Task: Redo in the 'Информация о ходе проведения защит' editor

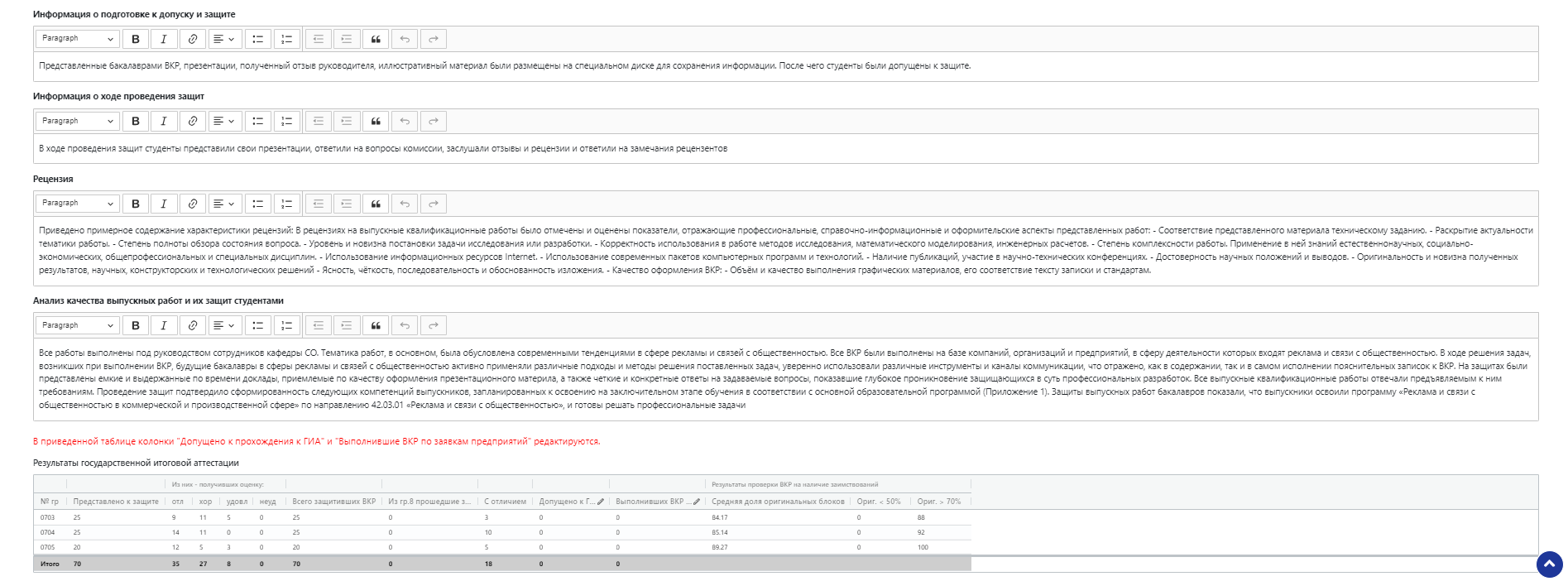Action: 433,121
